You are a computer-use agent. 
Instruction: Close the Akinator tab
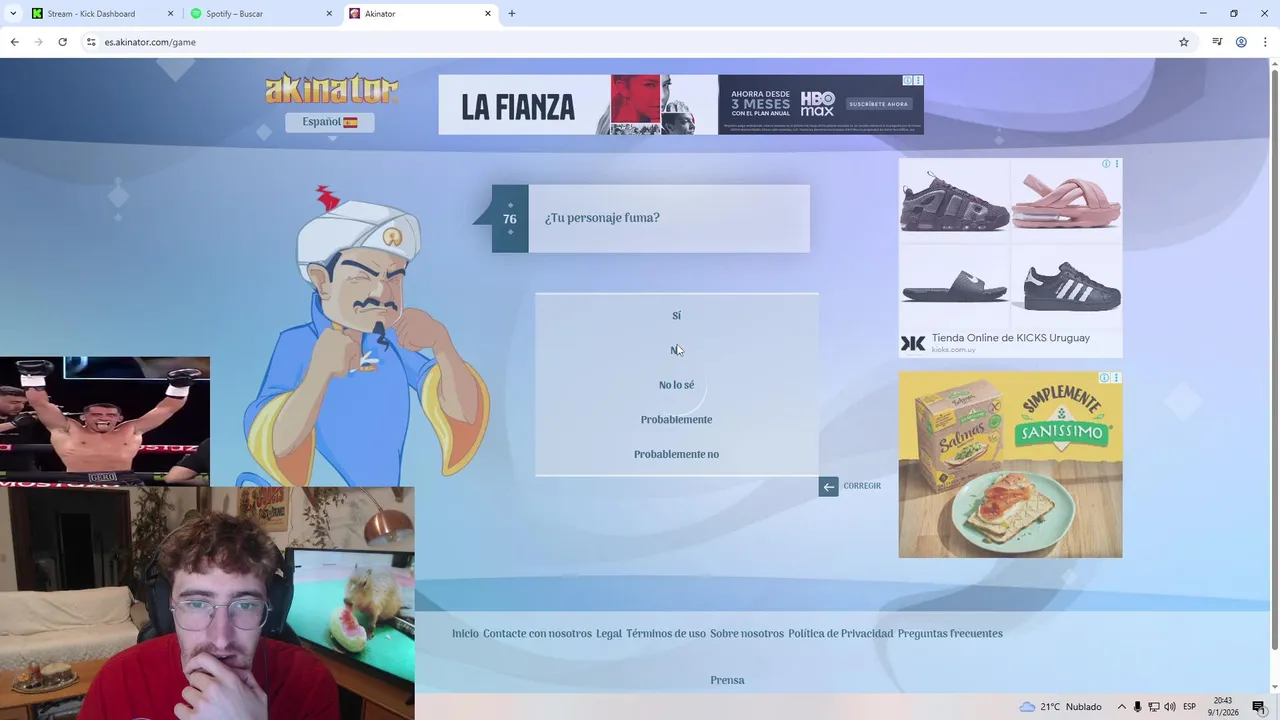point(488,14)
